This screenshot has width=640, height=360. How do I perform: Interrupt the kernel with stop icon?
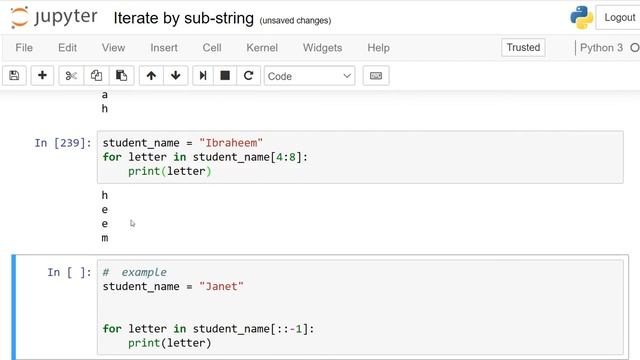click(x=225, y=76)
